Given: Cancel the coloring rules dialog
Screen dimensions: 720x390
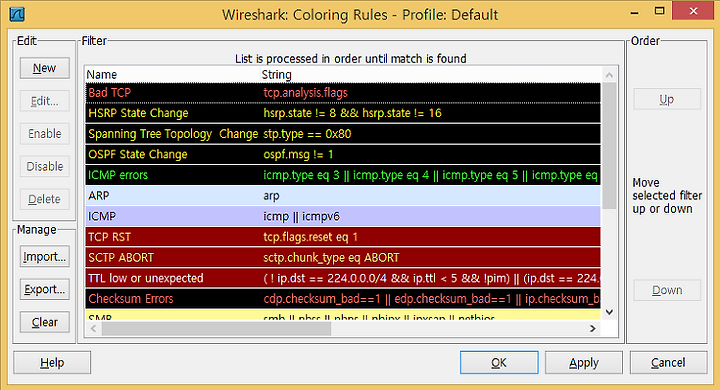Looking at the screenshot, I should point(668,363).
